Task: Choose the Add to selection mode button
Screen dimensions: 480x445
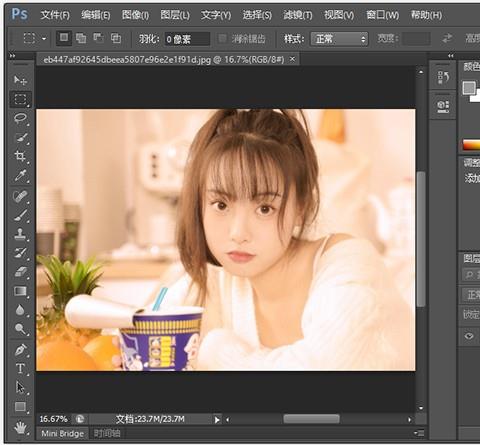Action: (x=81, y=38)
